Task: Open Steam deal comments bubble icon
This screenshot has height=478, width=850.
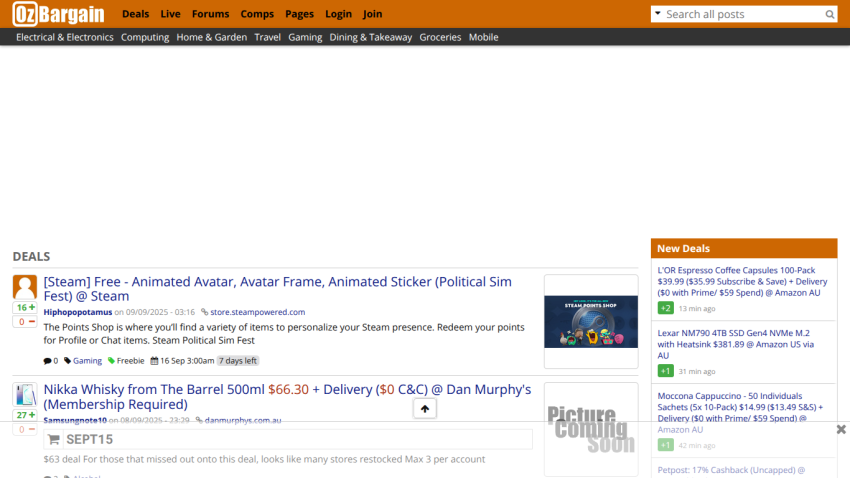Action: pyautogui.click(x=47, y=361)
